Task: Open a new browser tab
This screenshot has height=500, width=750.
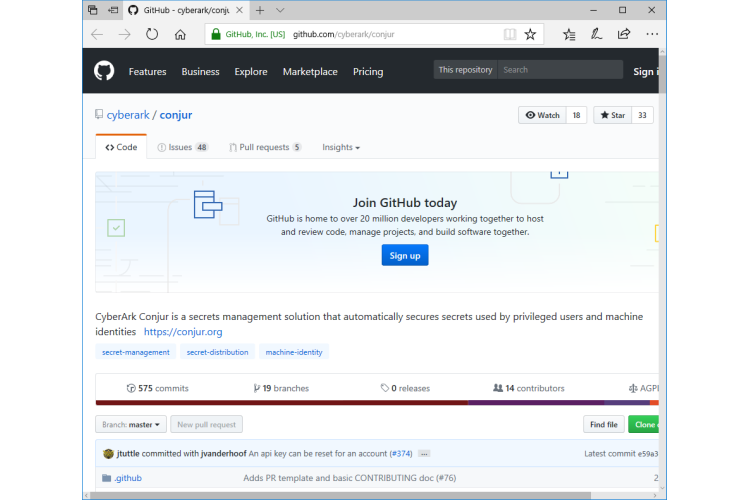Action: point(260,10)
